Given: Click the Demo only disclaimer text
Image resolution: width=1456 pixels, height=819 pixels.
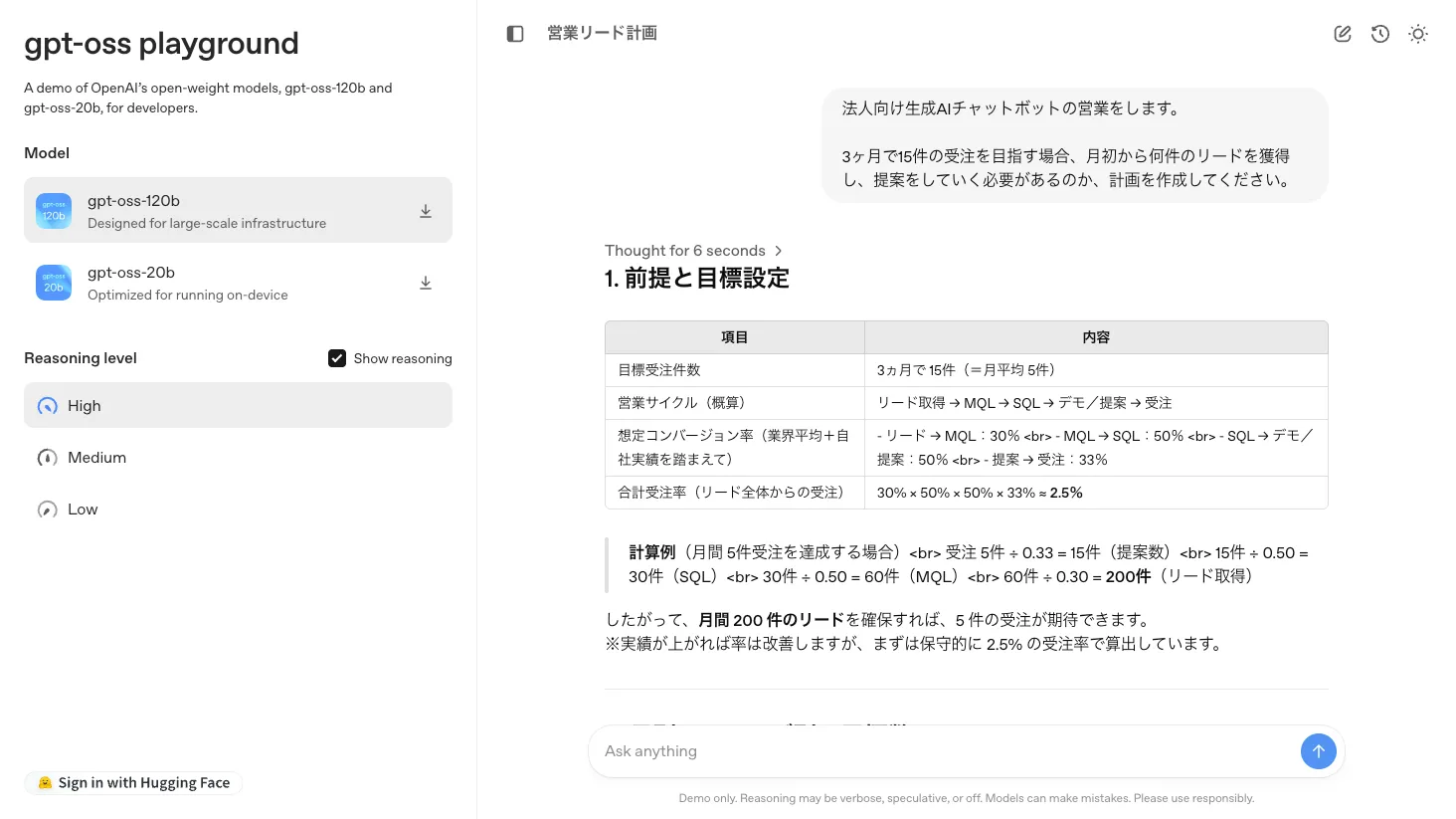Looking at the screenshot, I should tap(967, 798).
